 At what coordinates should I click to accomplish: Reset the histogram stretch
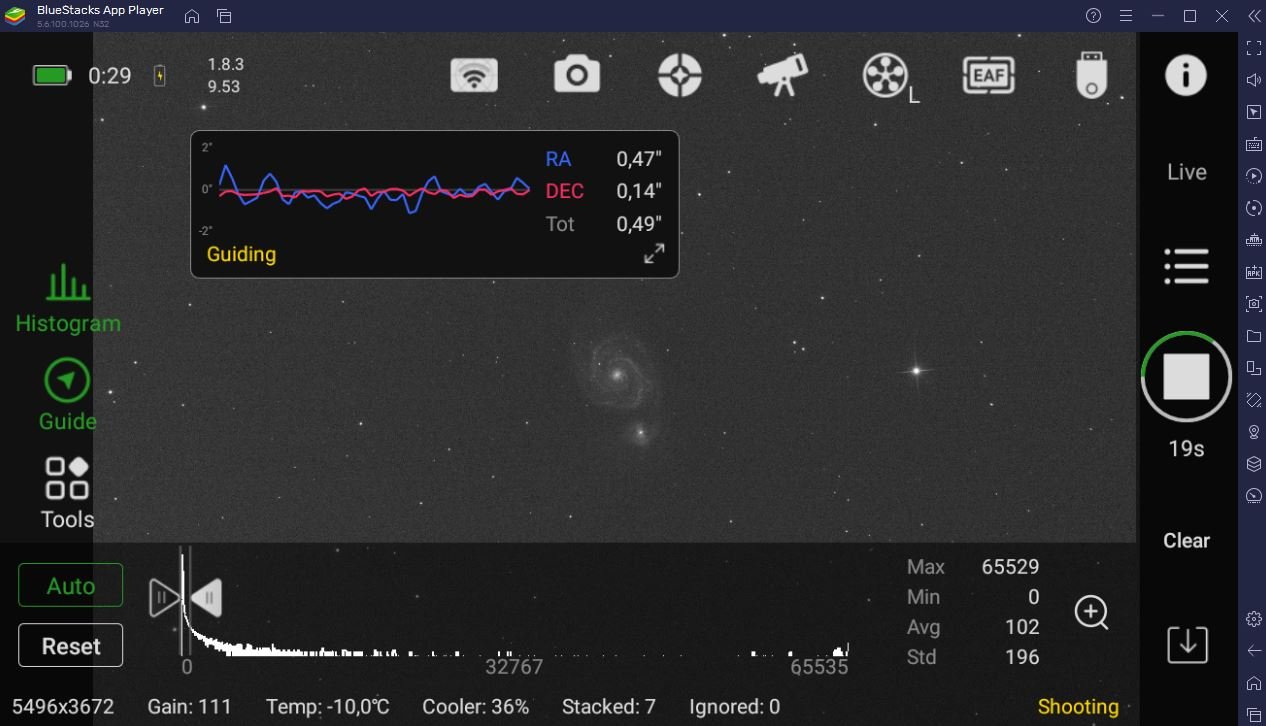click(x=71, y=645)
